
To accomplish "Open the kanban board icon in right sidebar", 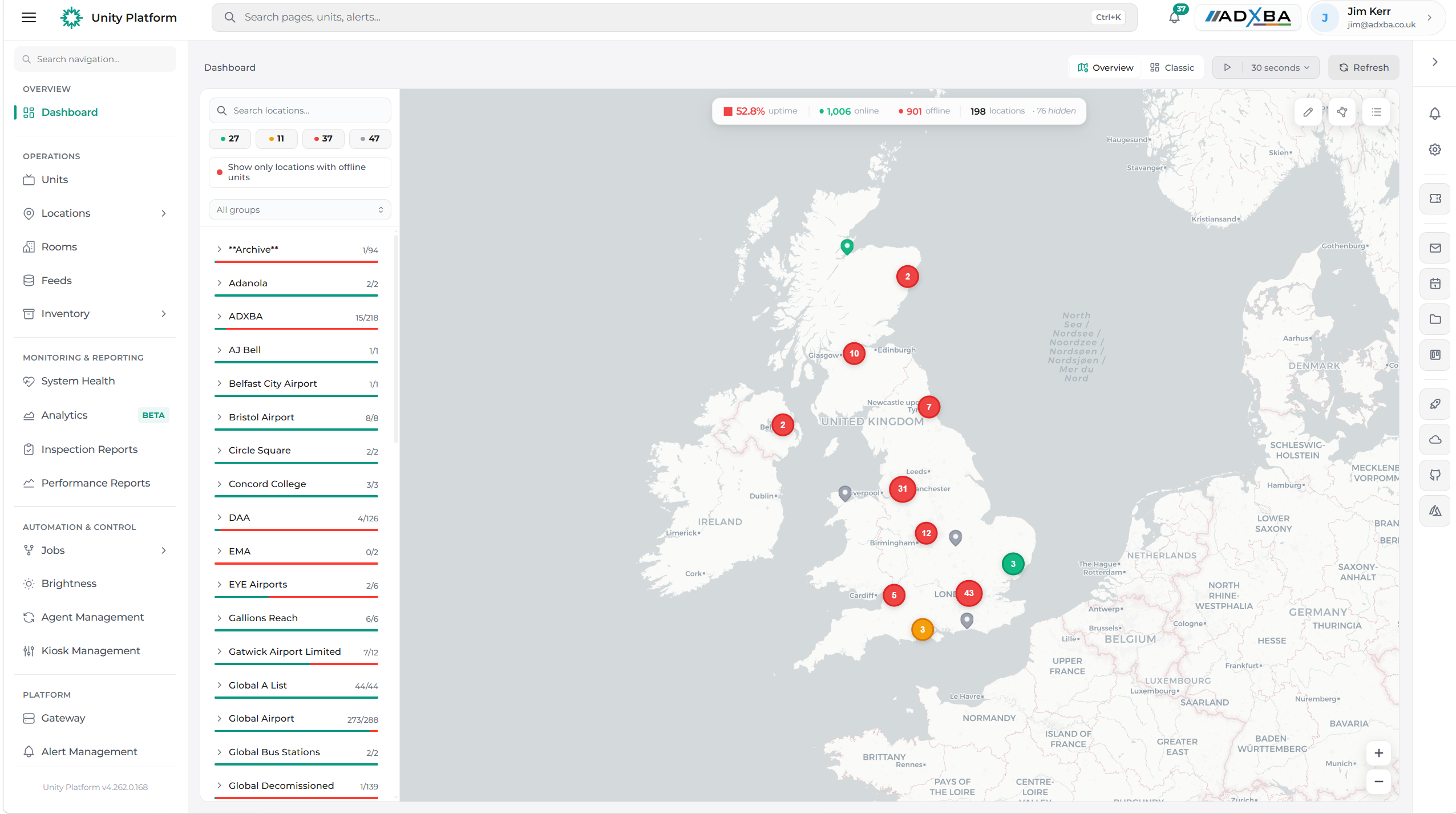I will tap(1435, 355).
